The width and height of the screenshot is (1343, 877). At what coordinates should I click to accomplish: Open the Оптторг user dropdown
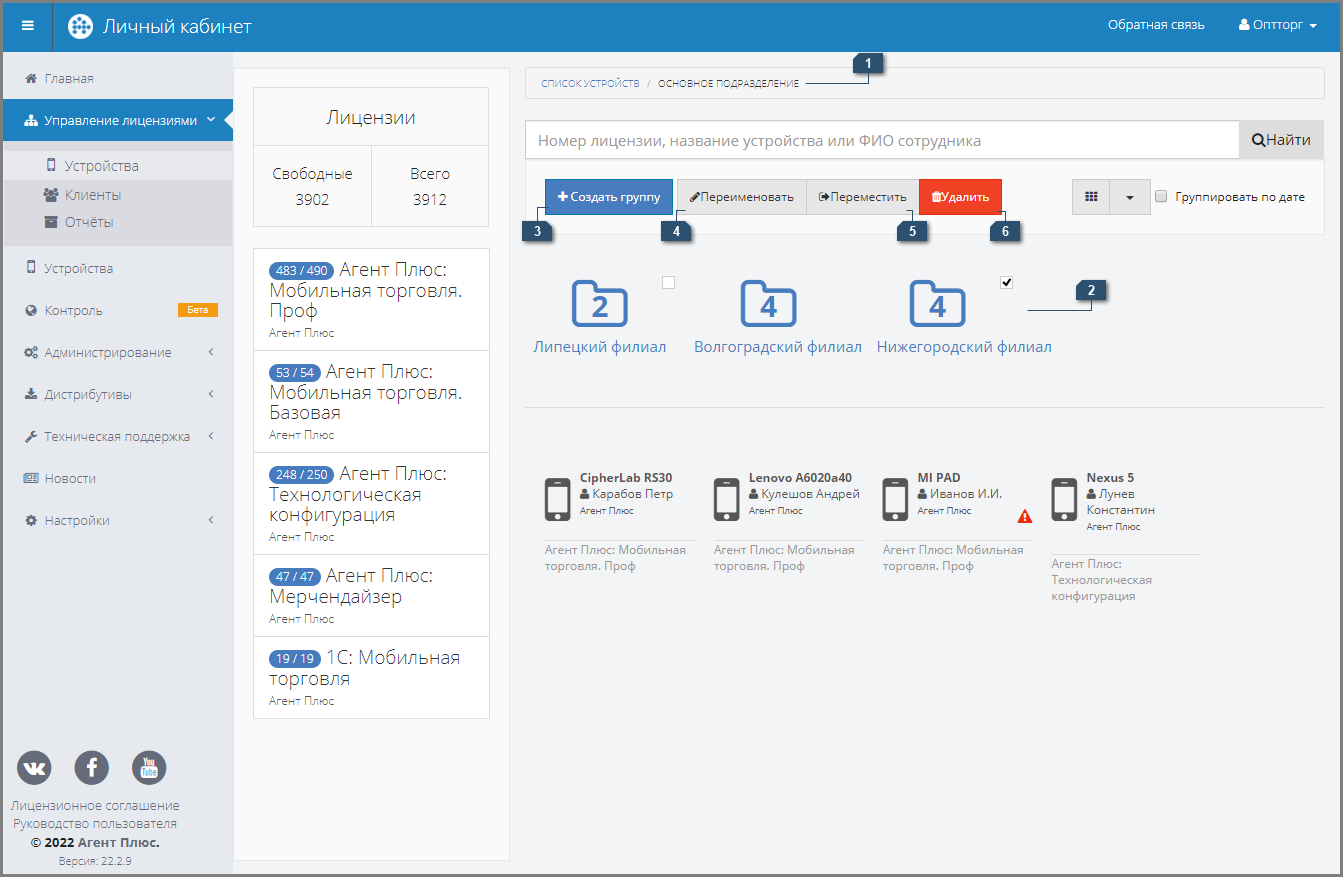pos(1277,25)
